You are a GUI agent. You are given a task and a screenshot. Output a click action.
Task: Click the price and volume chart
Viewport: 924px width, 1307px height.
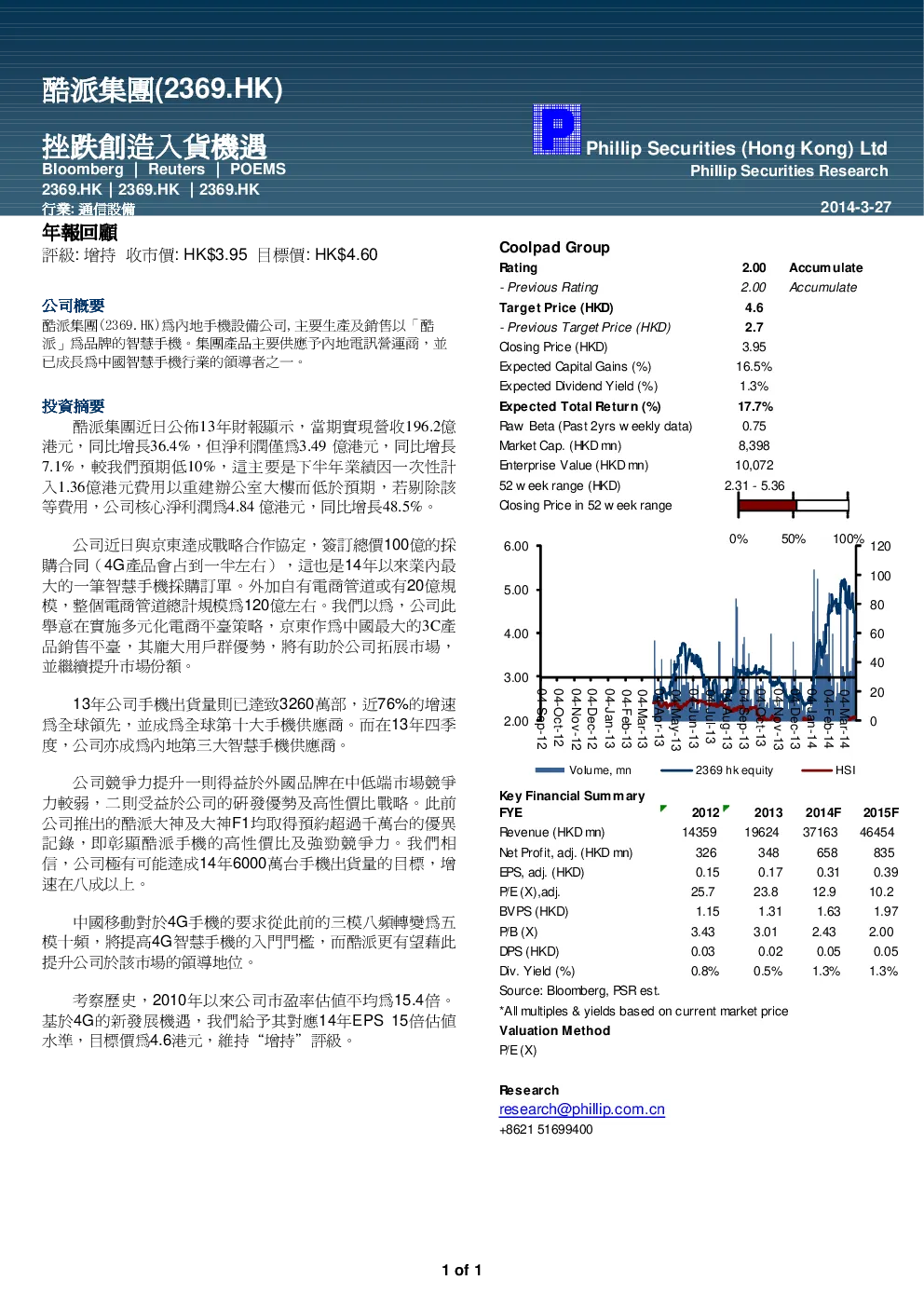pos(695,647)
